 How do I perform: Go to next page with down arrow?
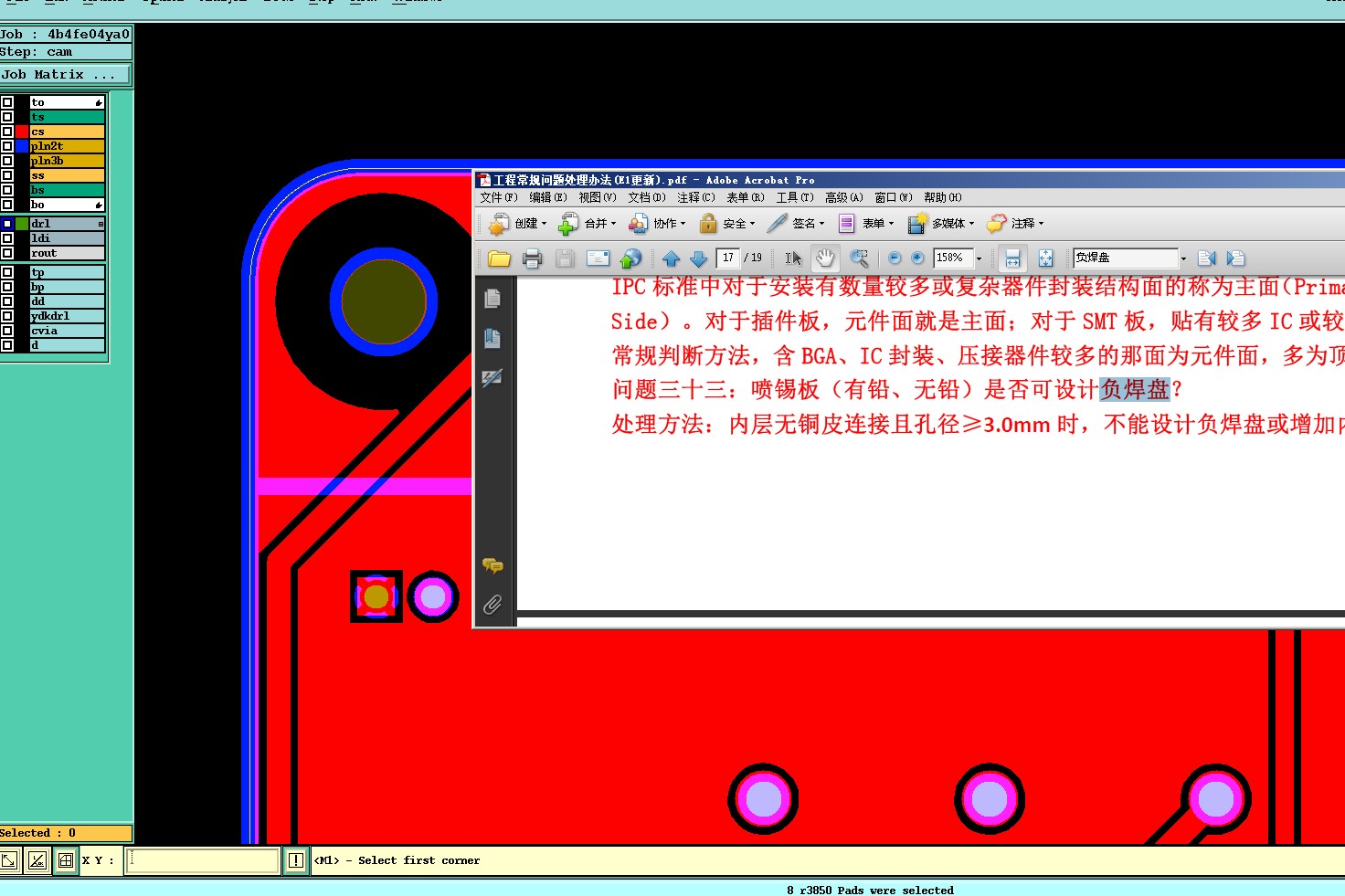pyautogui.click(x=698, y=258)
